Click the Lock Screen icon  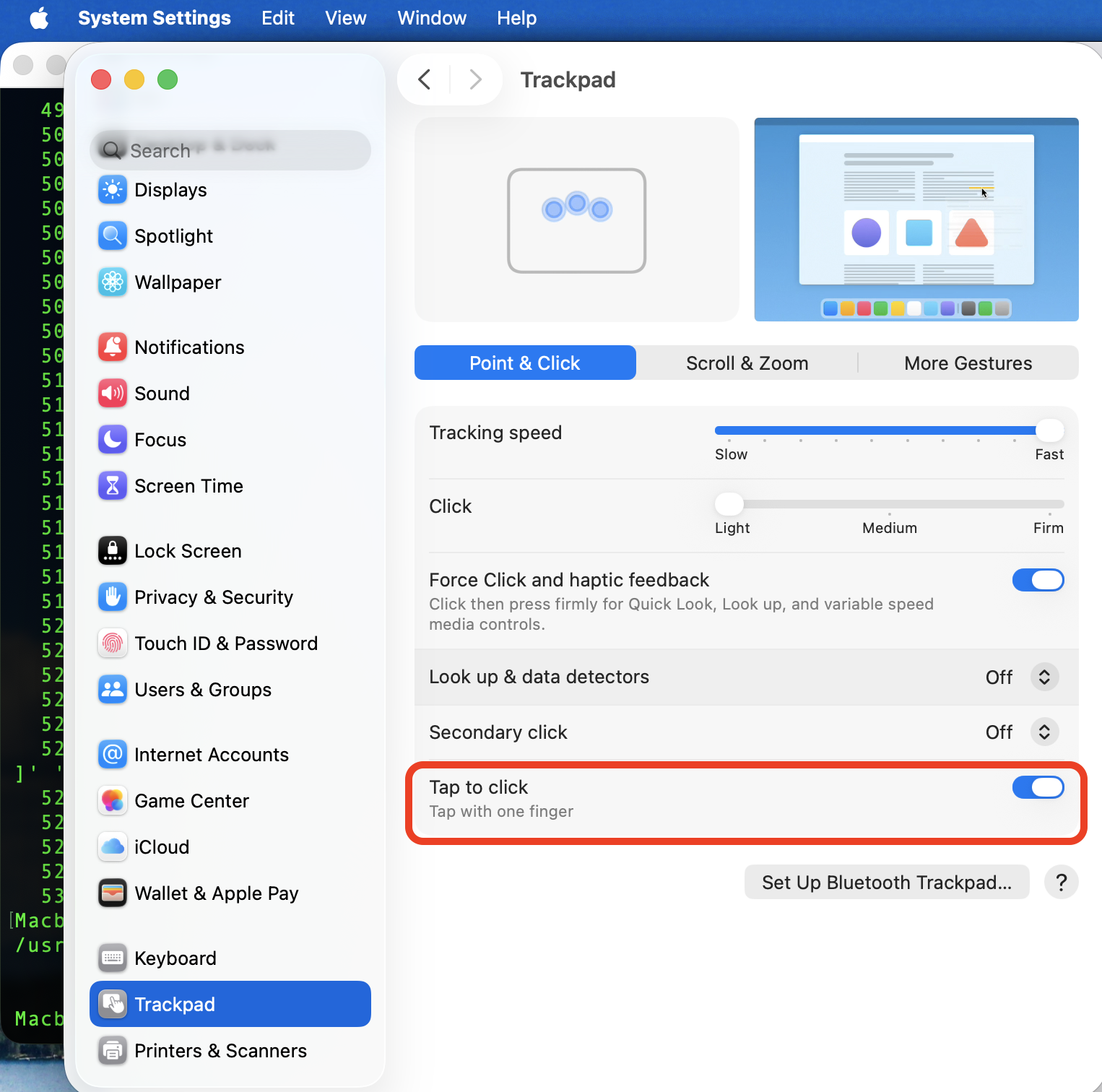point(113,551)
